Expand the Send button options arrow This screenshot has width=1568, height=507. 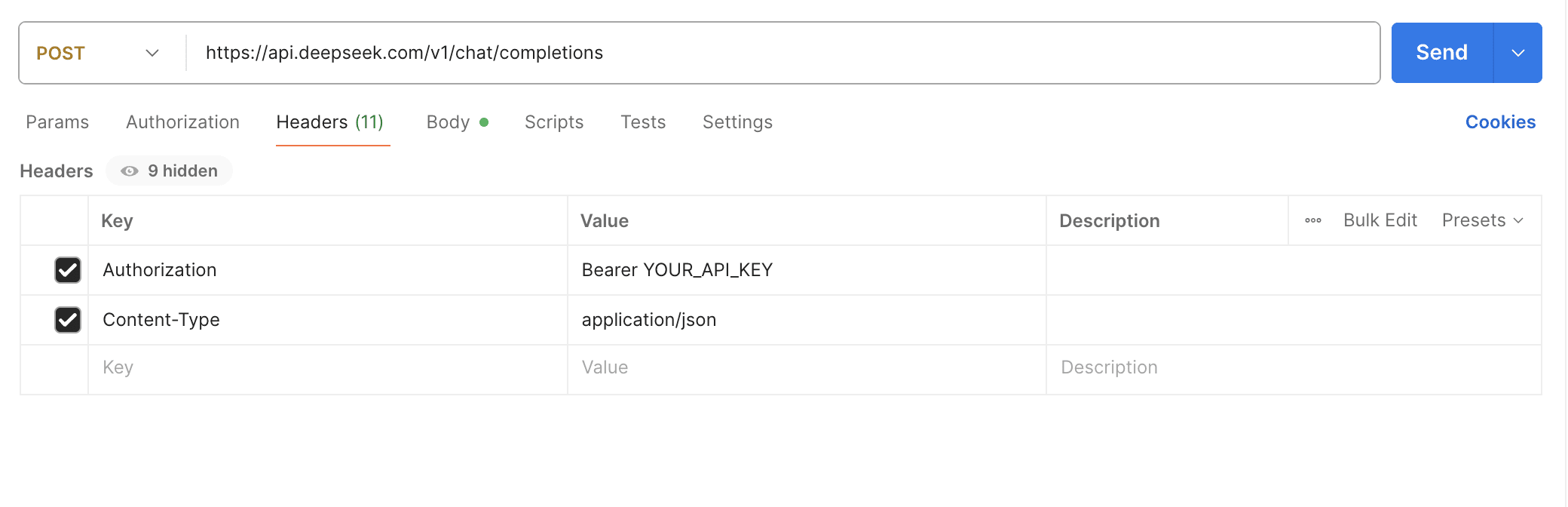pyautogui.click(x=1517, y=53)
